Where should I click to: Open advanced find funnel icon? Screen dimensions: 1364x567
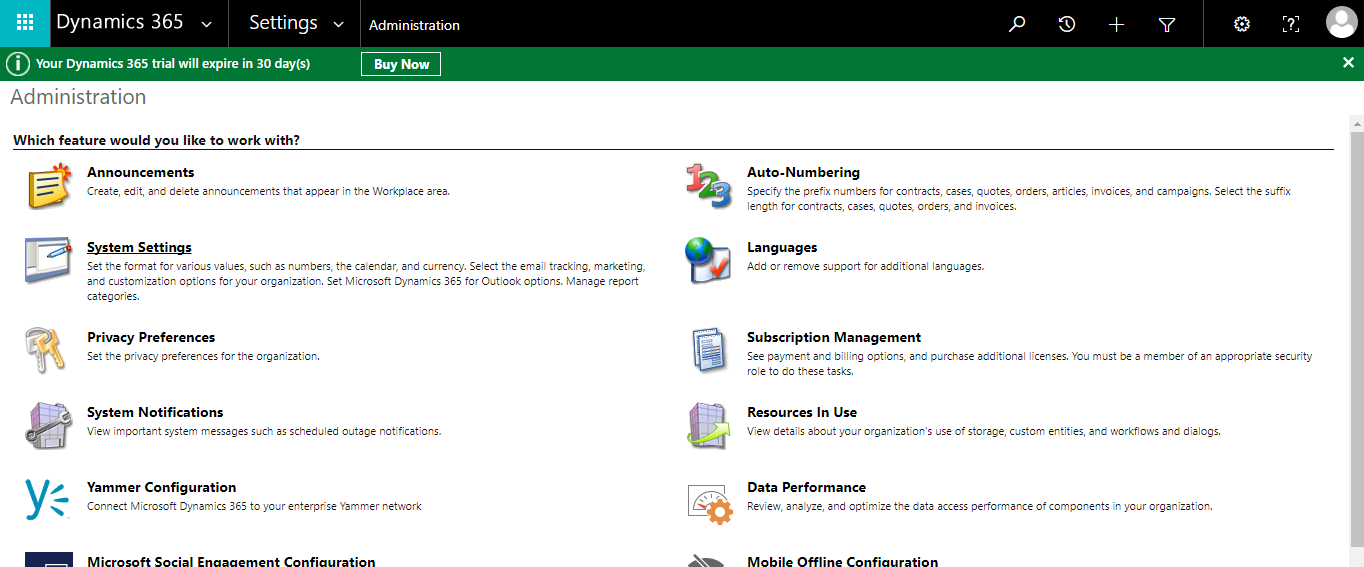pos(1167,24)
